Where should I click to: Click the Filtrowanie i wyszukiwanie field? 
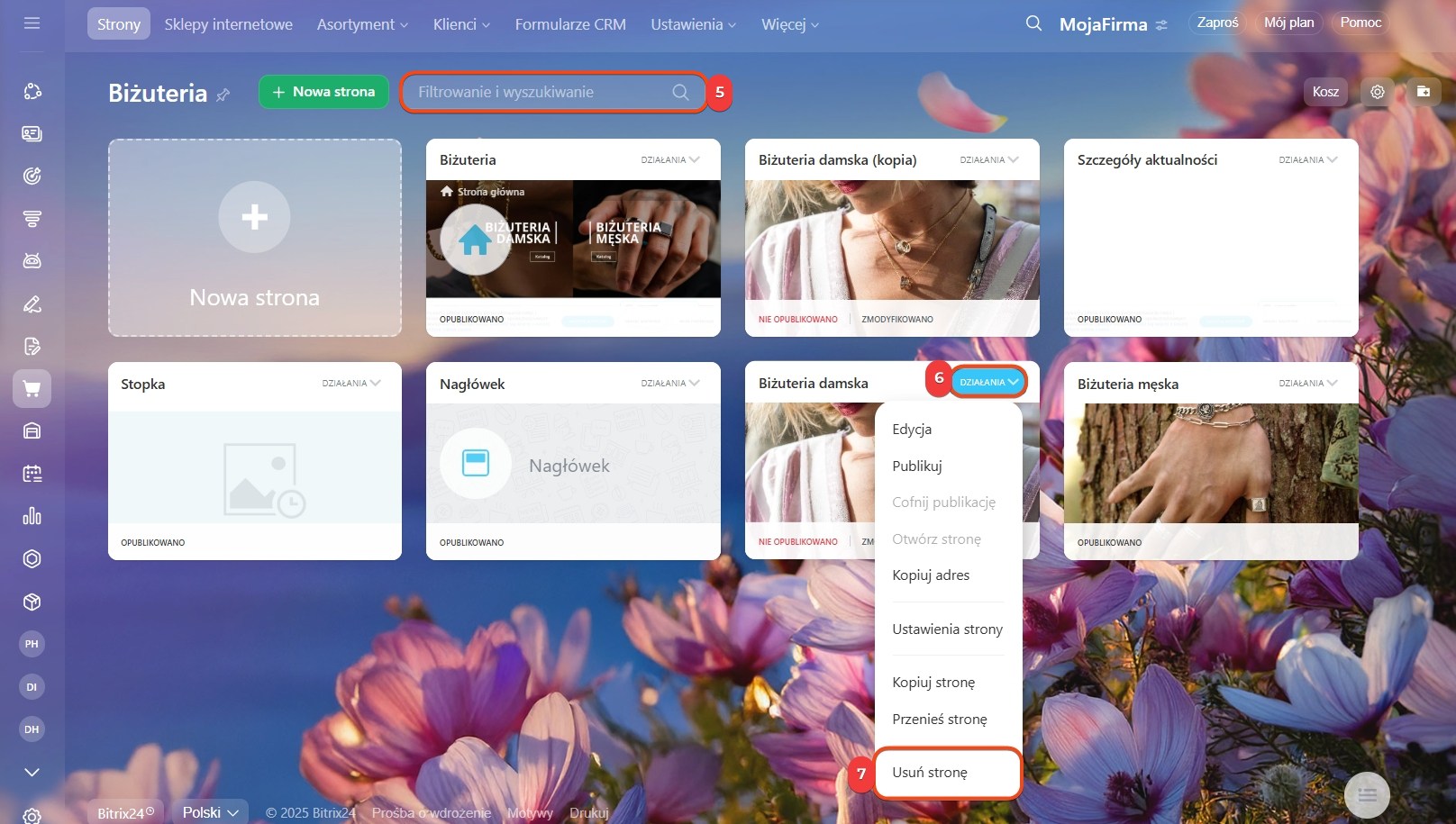pos(541,92)
